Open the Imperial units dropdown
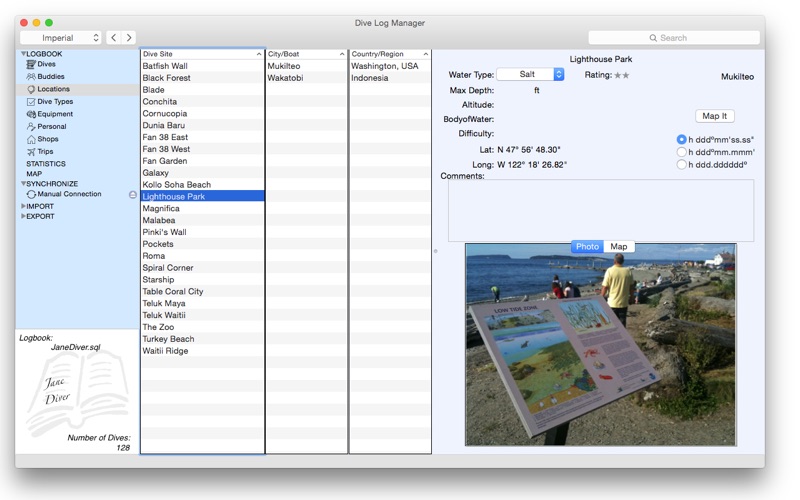 coord(61,38)
